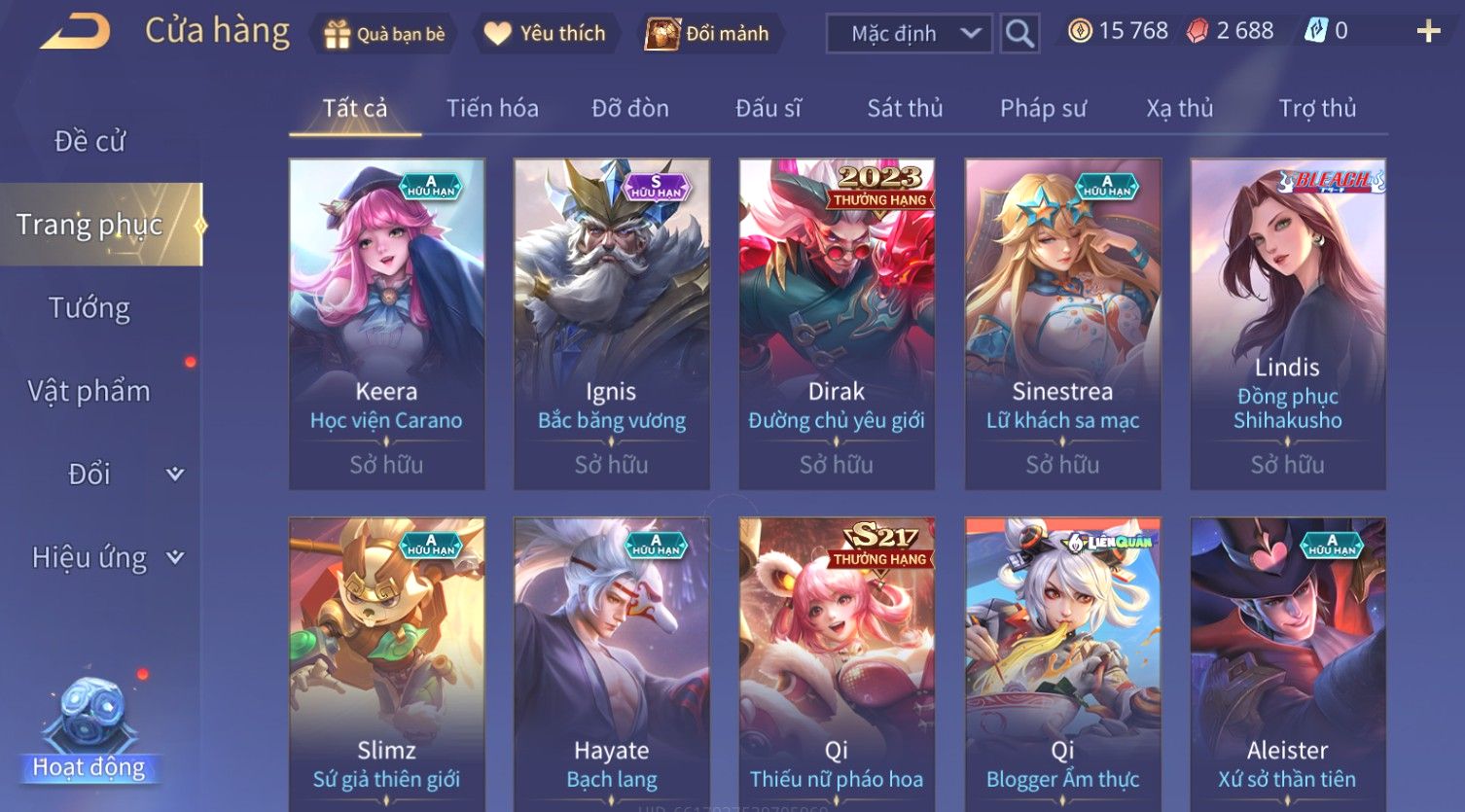Open the search magnifier icon
This screenshot has height=812, width=1465.
(1019, 34)
